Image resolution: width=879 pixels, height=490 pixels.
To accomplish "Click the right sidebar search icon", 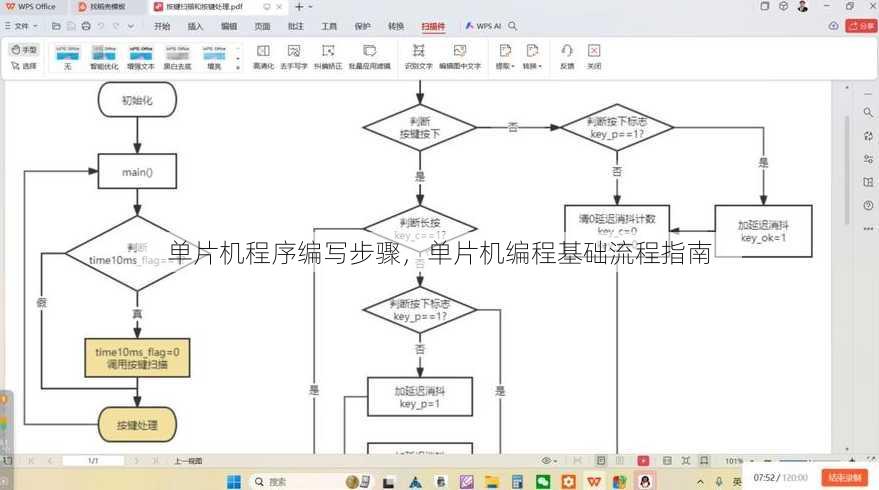I will point(868,113).
